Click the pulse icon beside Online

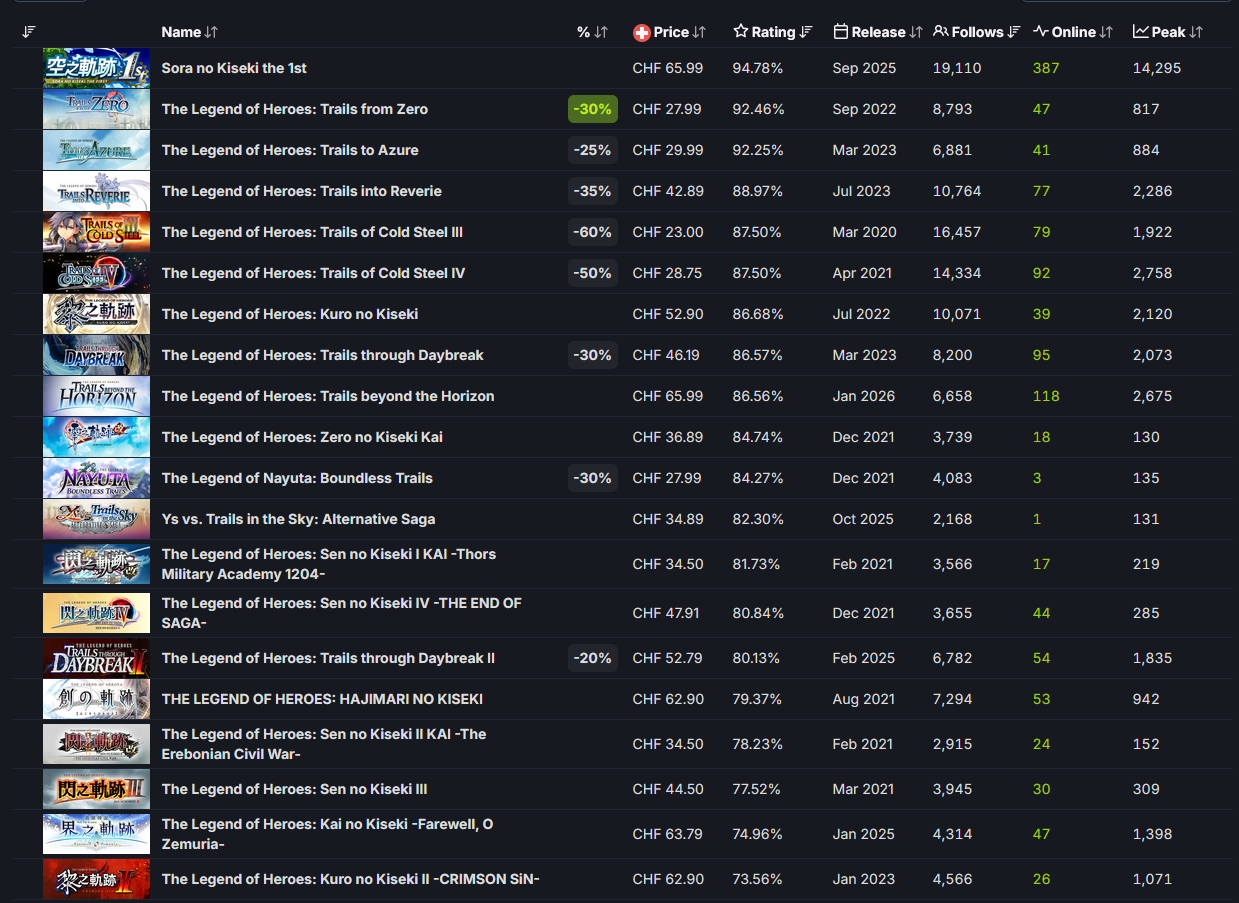click(x=1041, y=32)
